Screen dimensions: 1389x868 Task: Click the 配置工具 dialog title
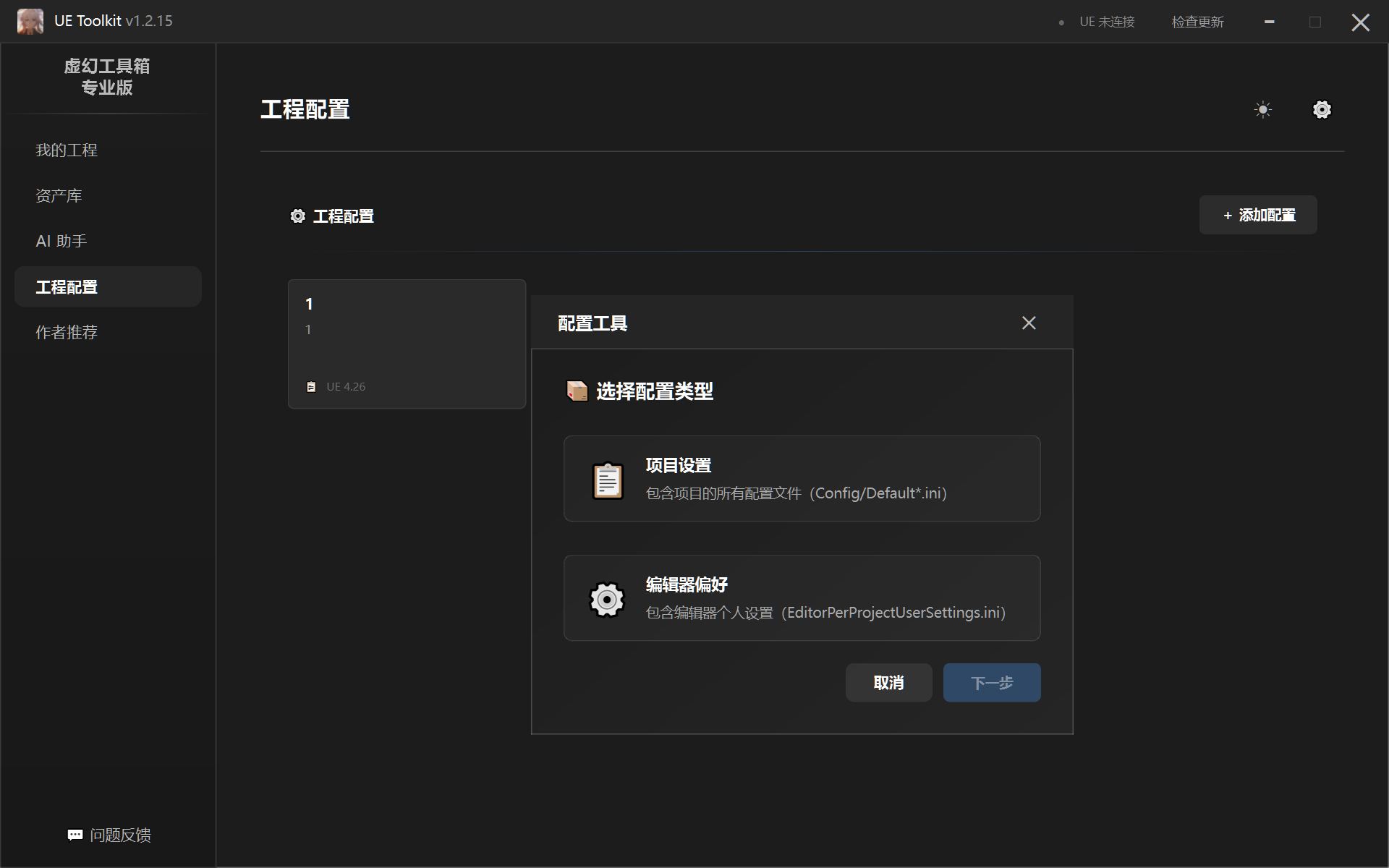pos(592,323)
